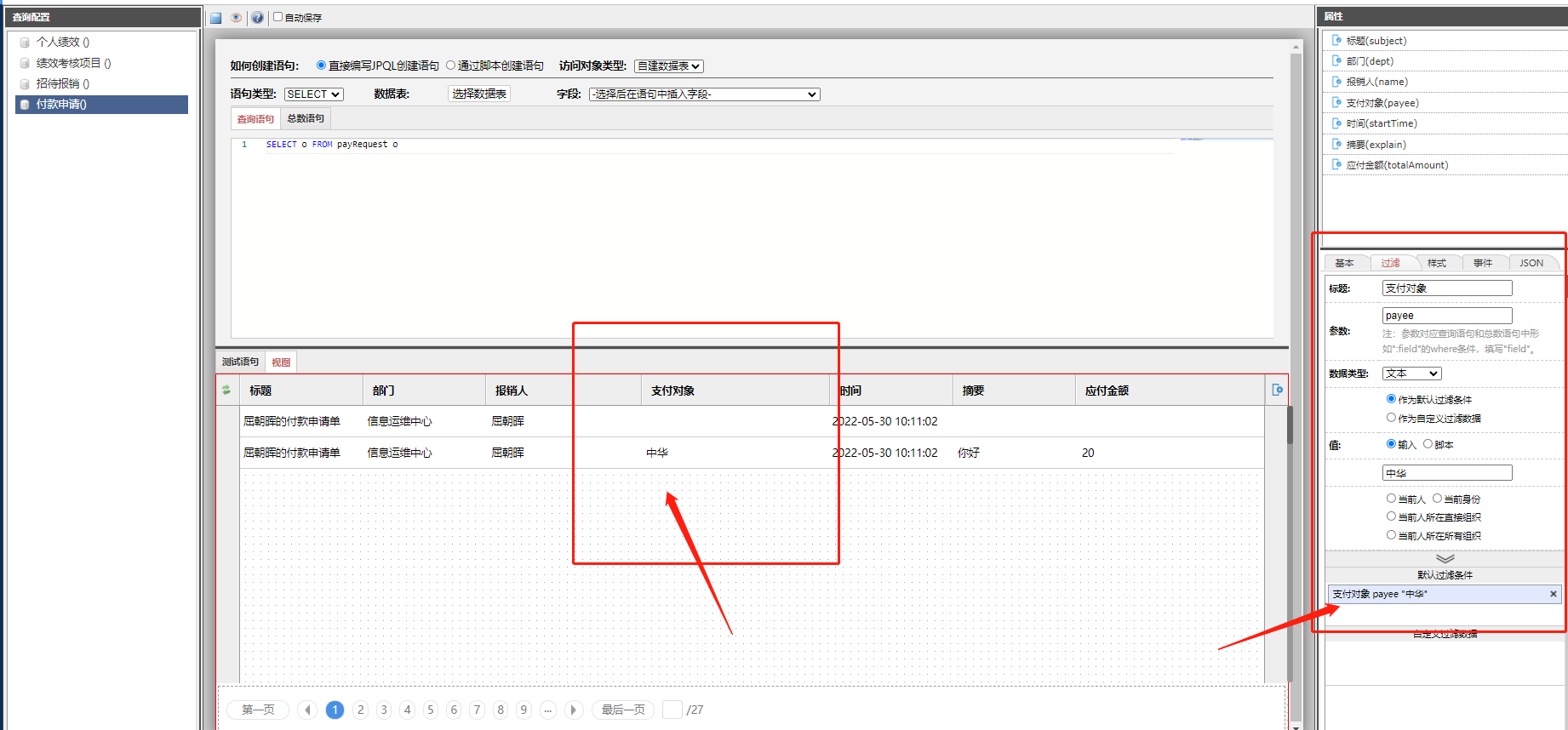
Task: Remove the 支付对象 payee filter with X
Action: pyautogui.click(x=1554, y=594)
